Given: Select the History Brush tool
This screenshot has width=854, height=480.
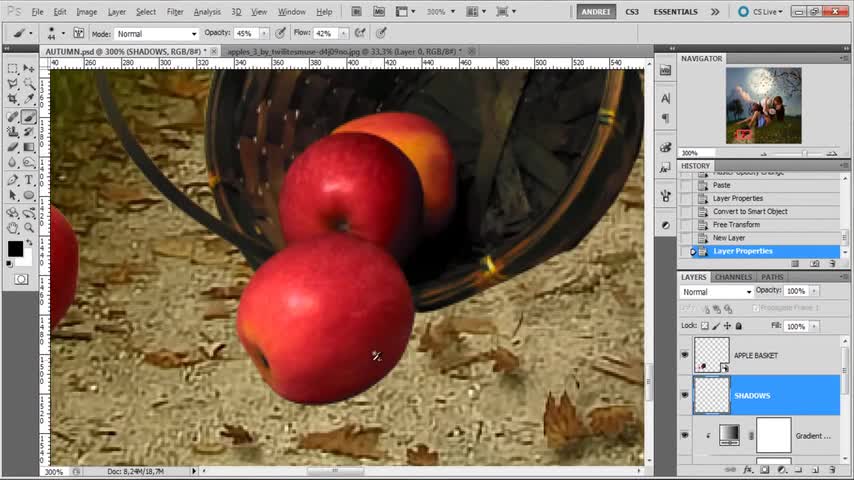Looking at the screenshot, I should [x=29, y=132].
